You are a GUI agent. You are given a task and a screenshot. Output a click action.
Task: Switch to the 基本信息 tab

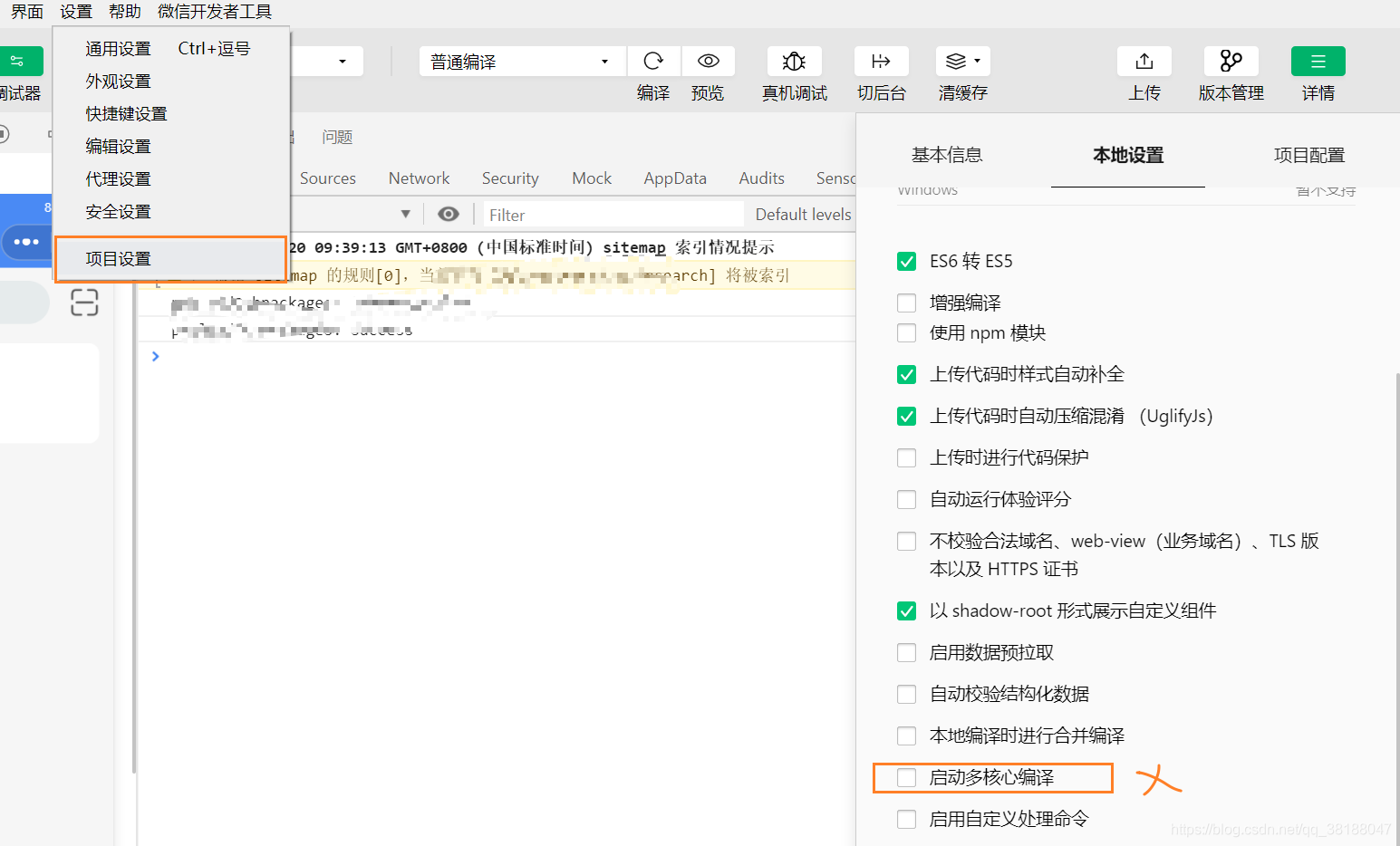tap(947, 155)
